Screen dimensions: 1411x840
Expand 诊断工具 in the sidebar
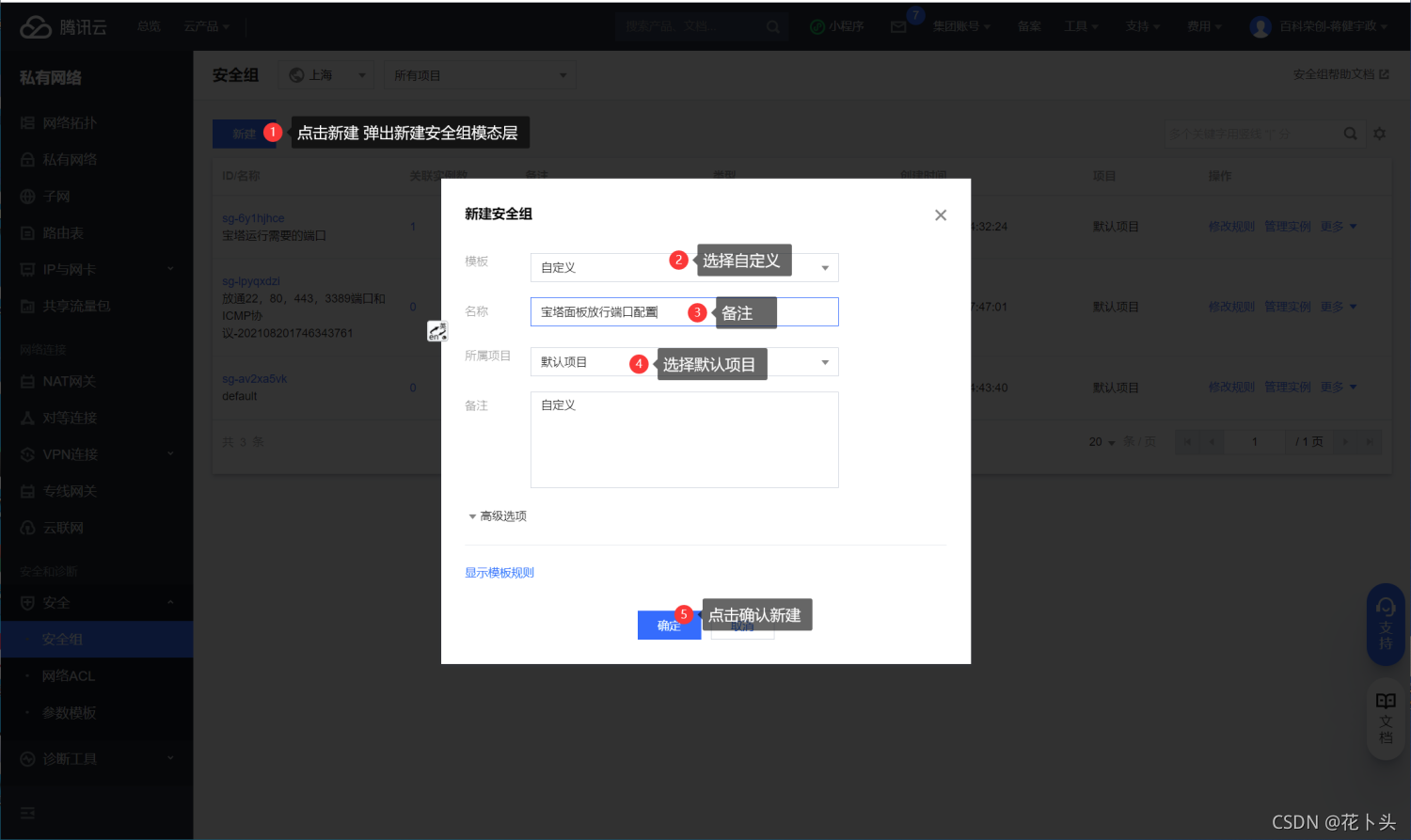coord(96,759)
